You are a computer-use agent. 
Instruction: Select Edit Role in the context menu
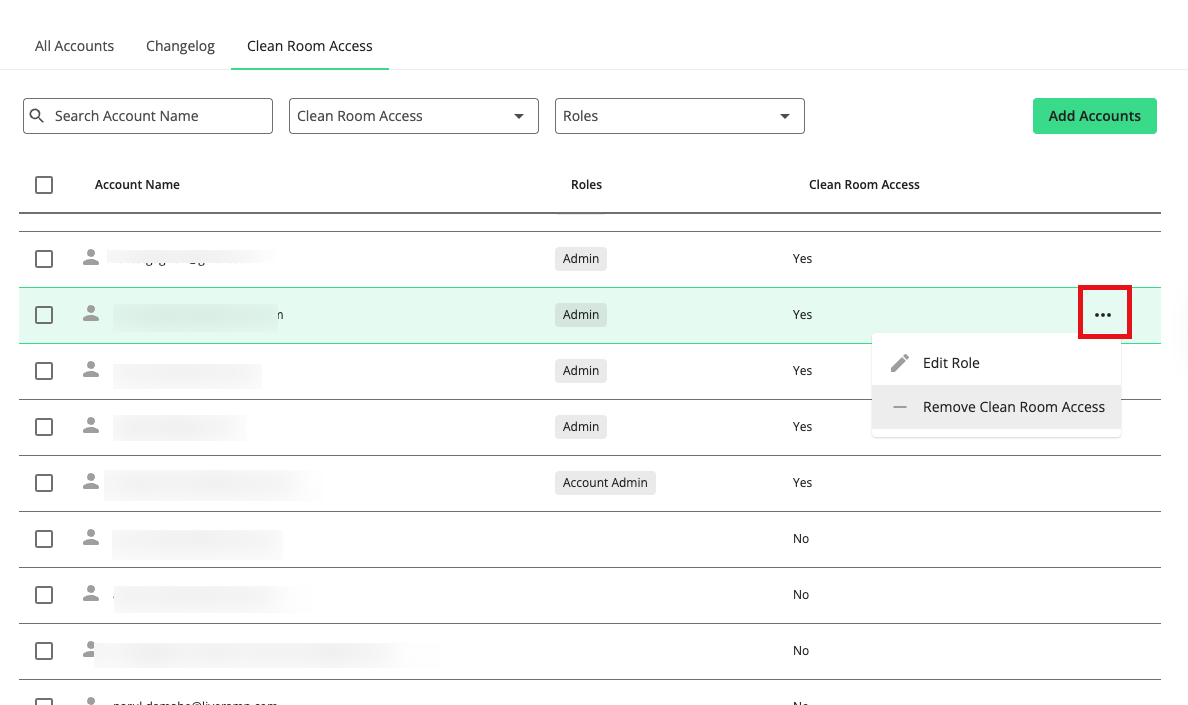[950, 363]
